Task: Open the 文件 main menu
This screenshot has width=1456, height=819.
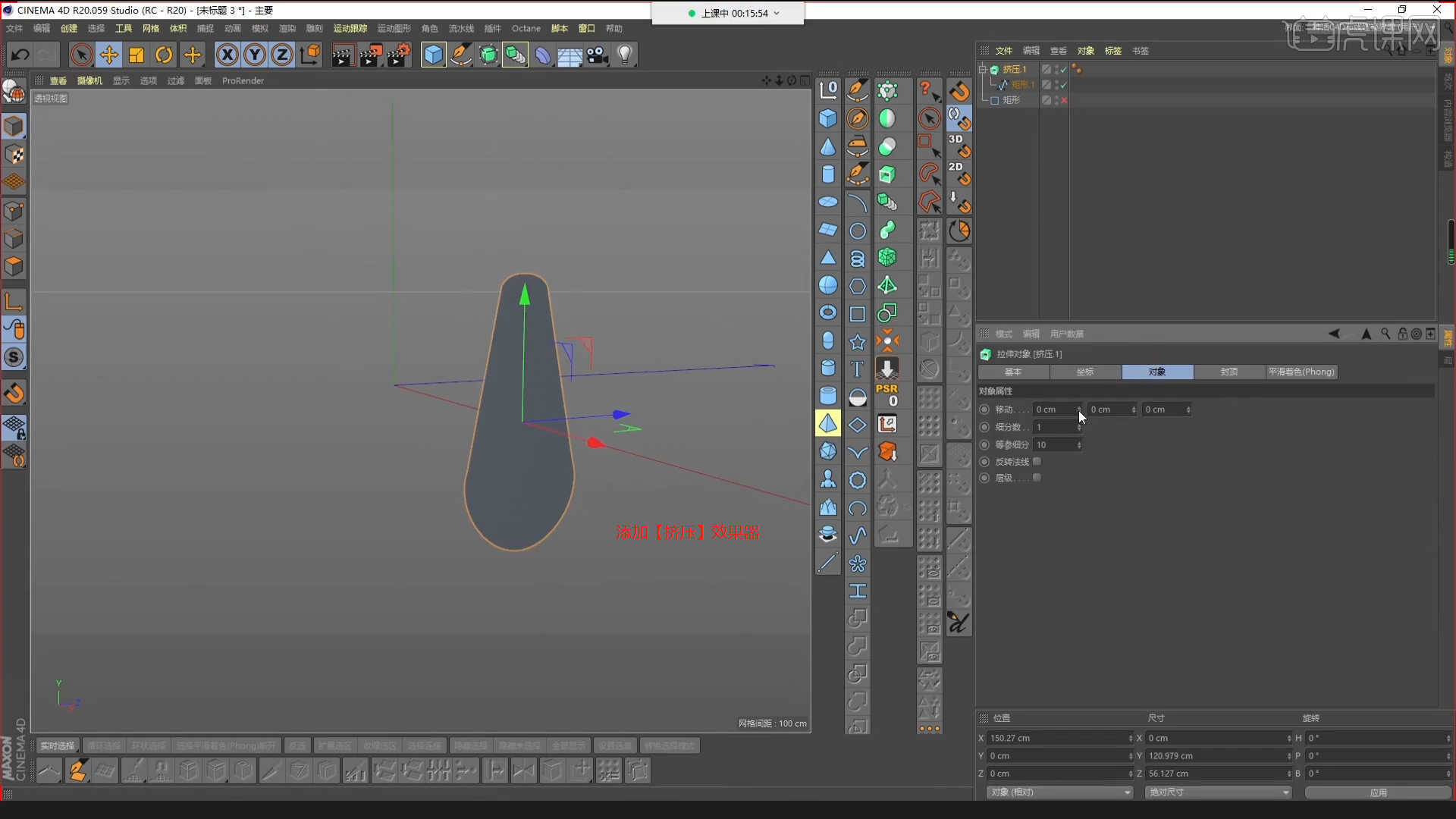Action: (x=14, y=29)
